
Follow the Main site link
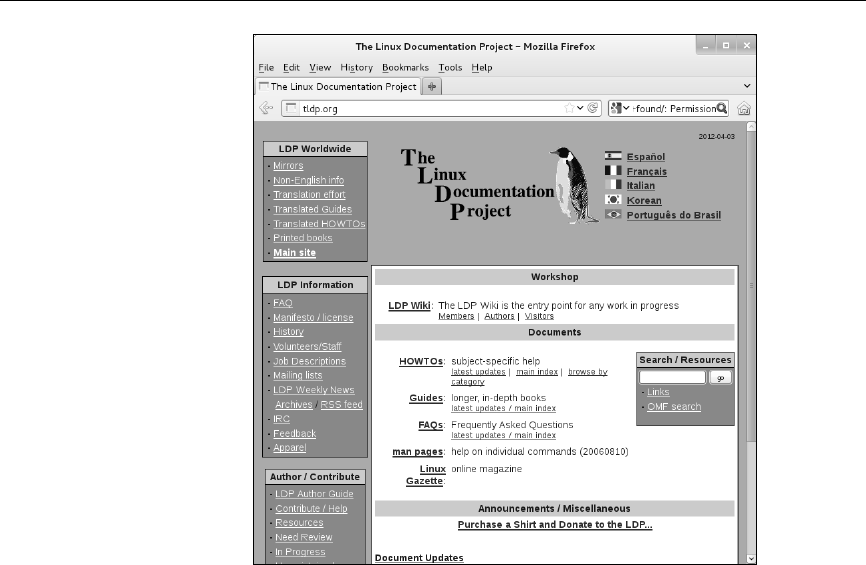coord(294,252)
